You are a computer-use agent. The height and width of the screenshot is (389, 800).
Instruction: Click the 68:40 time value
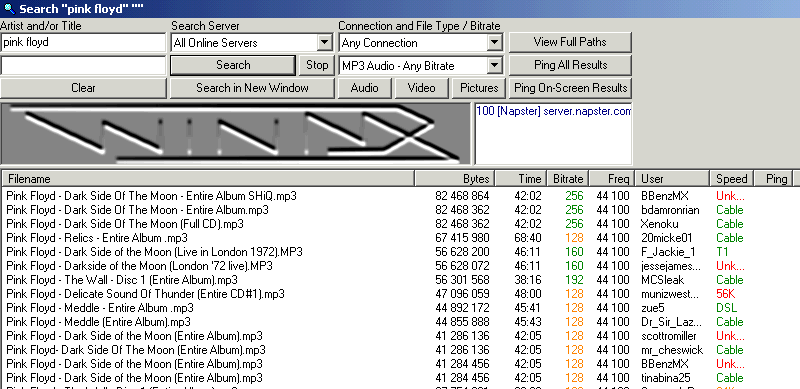[528, 238]
